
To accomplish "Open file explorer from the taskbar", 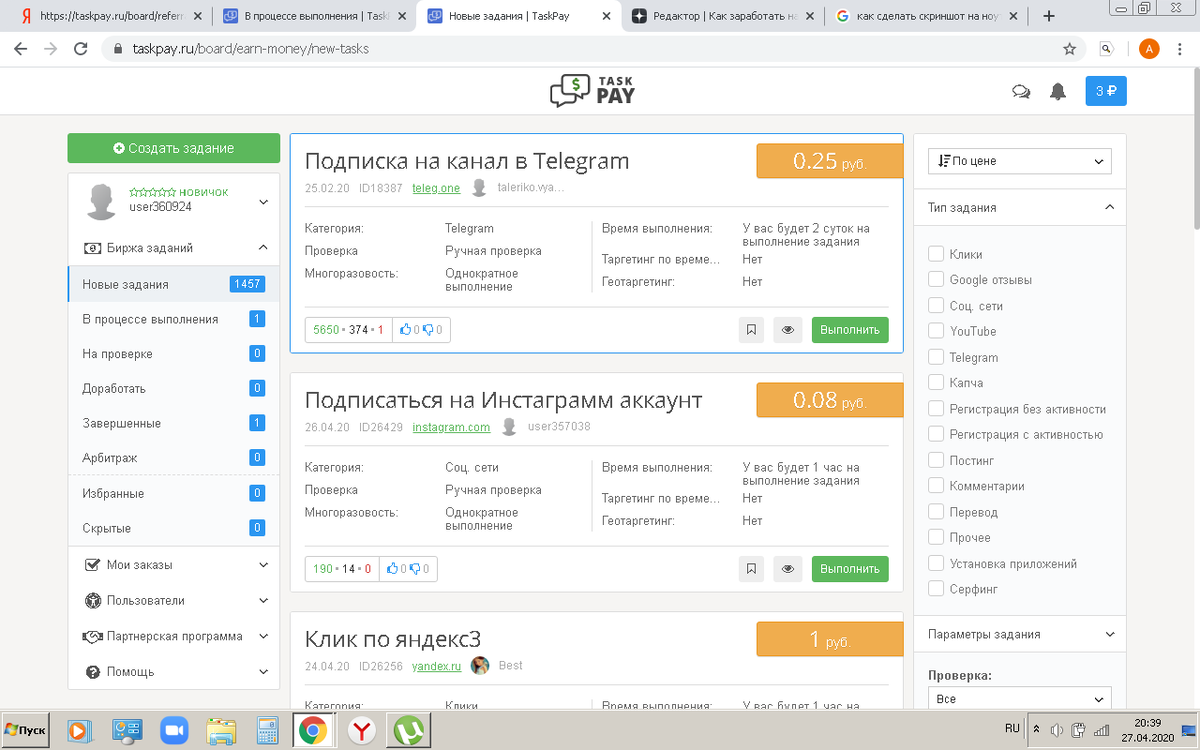I will point(221,730).
